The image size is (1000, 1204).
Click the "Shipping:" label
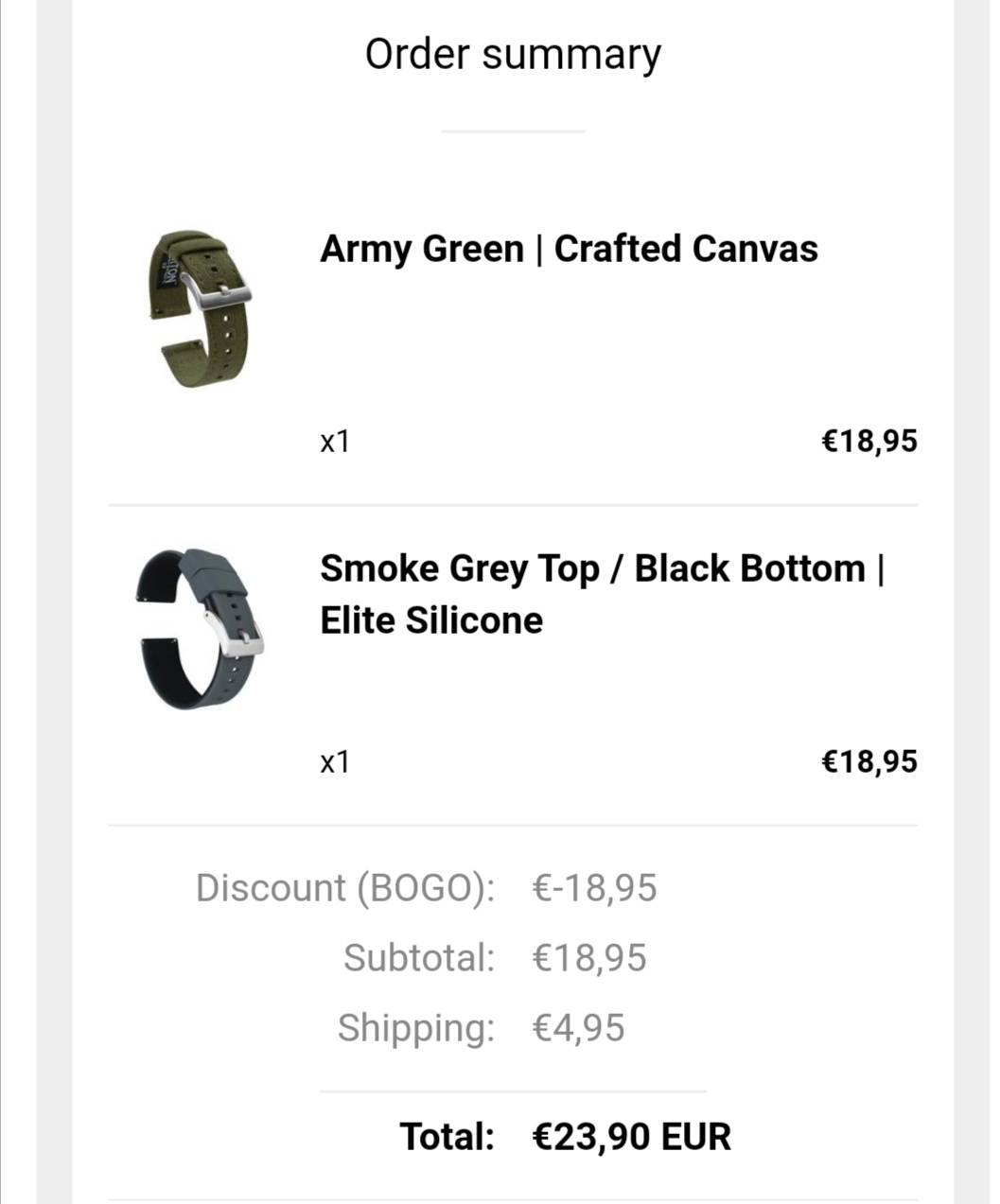click(x=416, y=1028)
